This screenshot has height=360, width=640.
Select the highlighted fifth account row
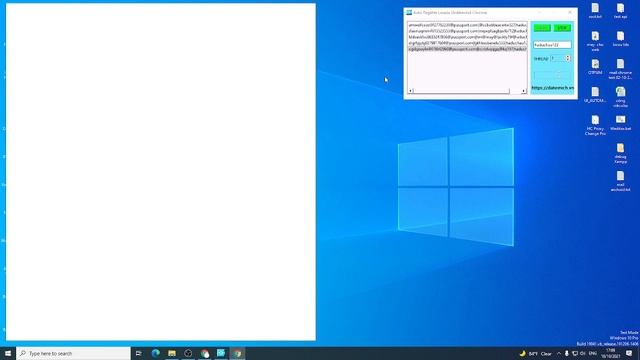point(467,49)
